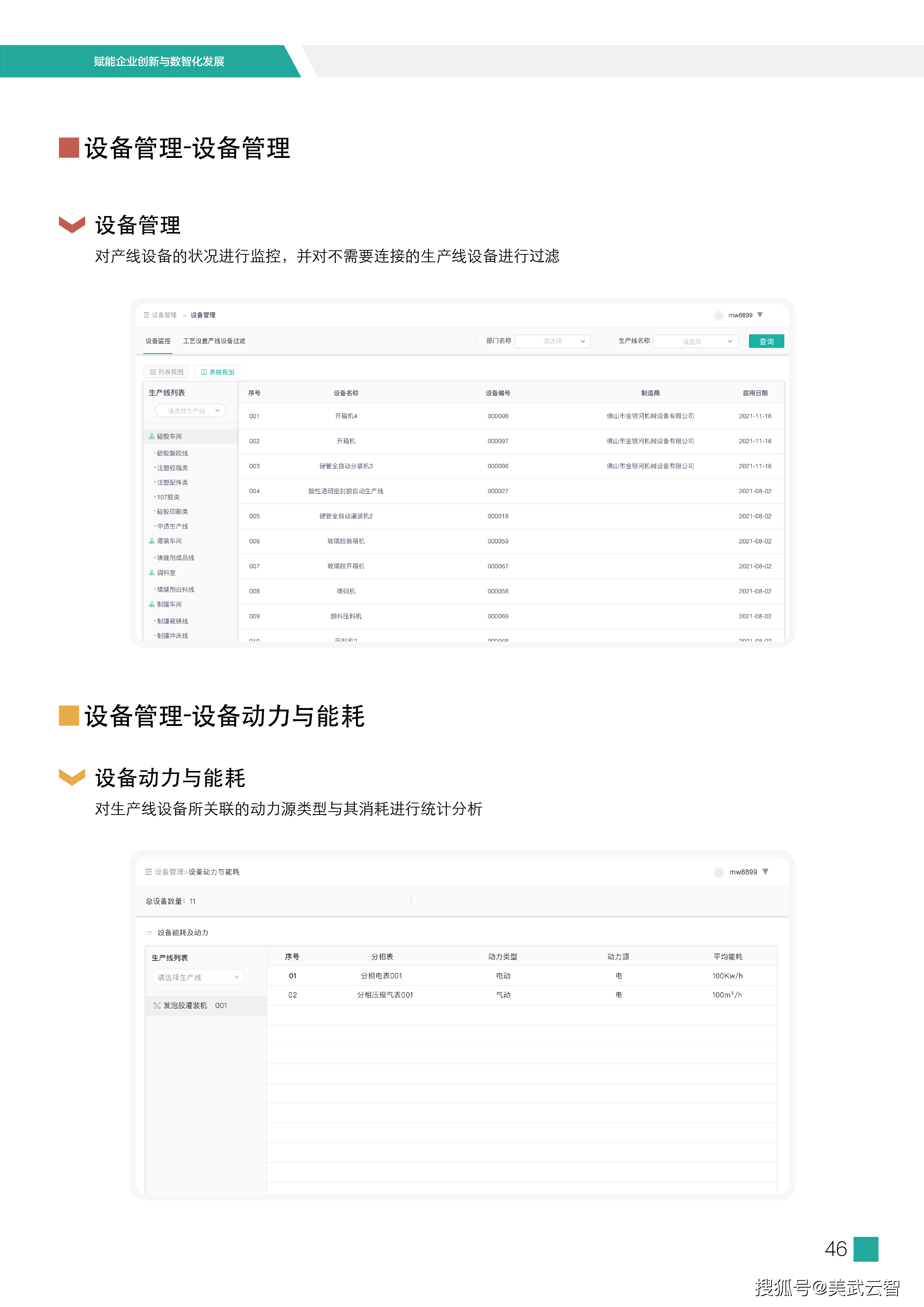The width and height of the screenshot is (924, 1307).
Task: Expand 请选择生产线 dropdown above 硅胶车间
Action: (191, 411)
